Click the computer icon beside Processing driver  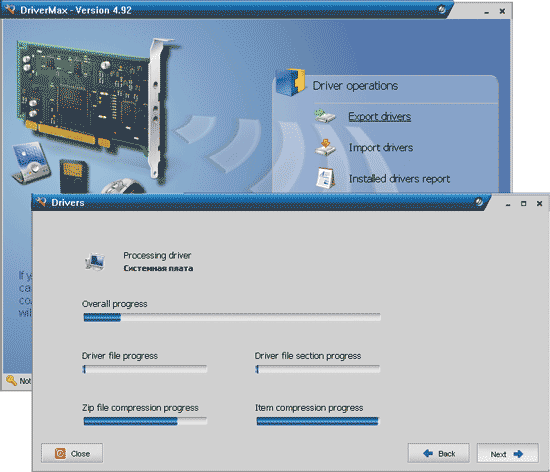95,262
